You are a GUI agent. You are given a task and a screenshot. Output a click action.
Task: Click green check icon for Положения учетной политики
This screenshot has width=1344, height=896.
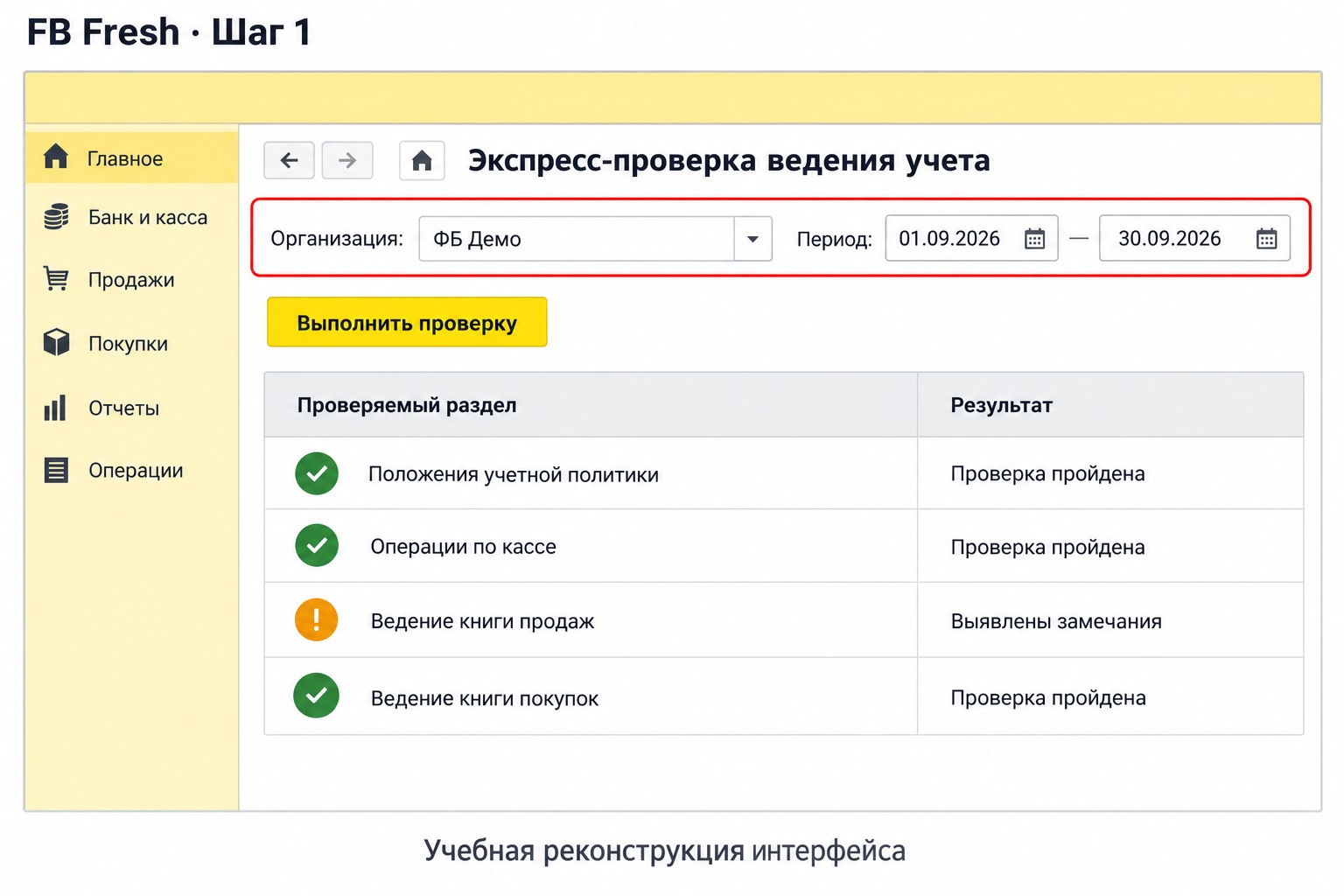[317, 473]
